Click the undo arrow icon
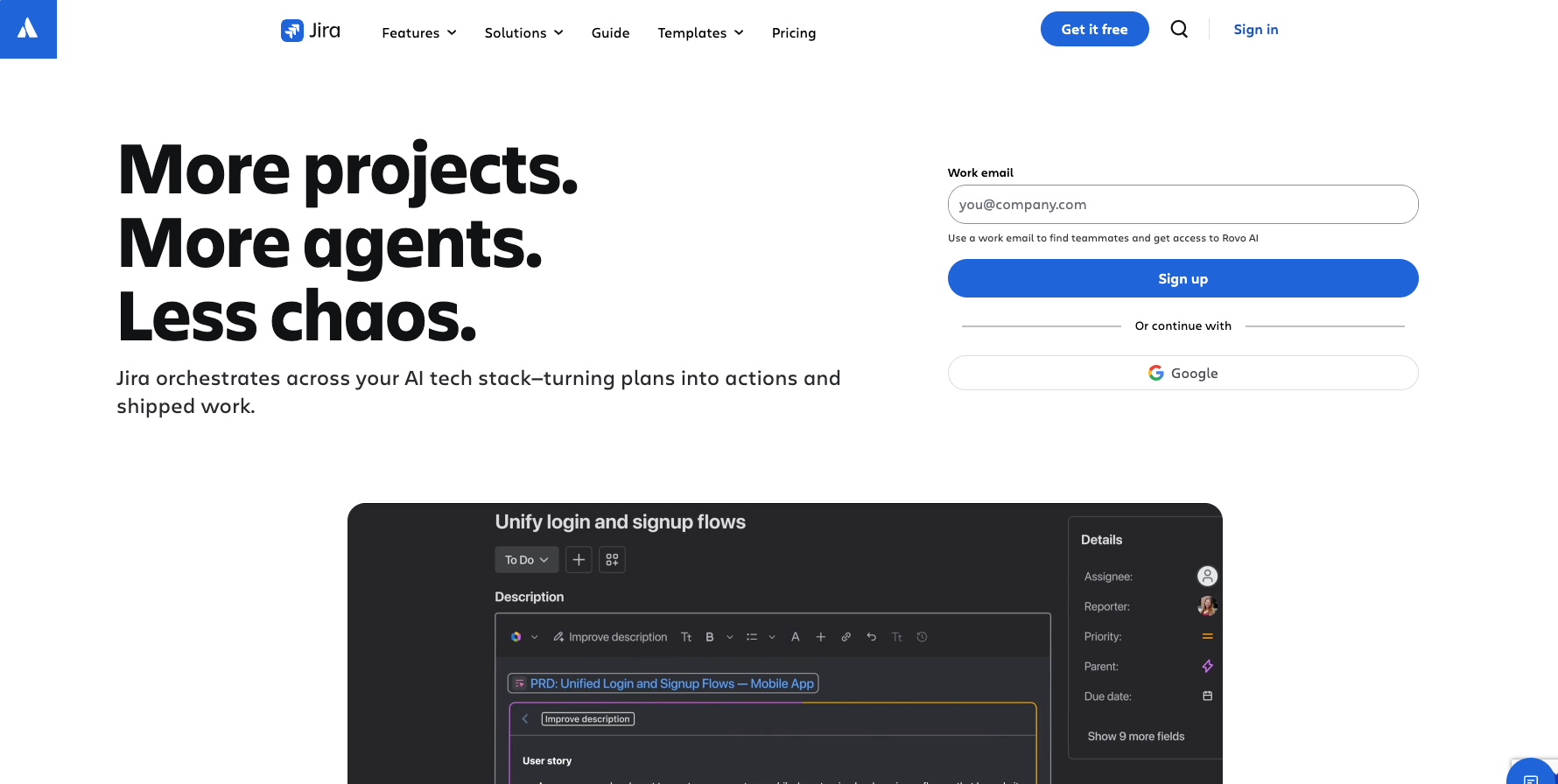The height and width of the screenshot is (784, 1558). pos(871,637)
